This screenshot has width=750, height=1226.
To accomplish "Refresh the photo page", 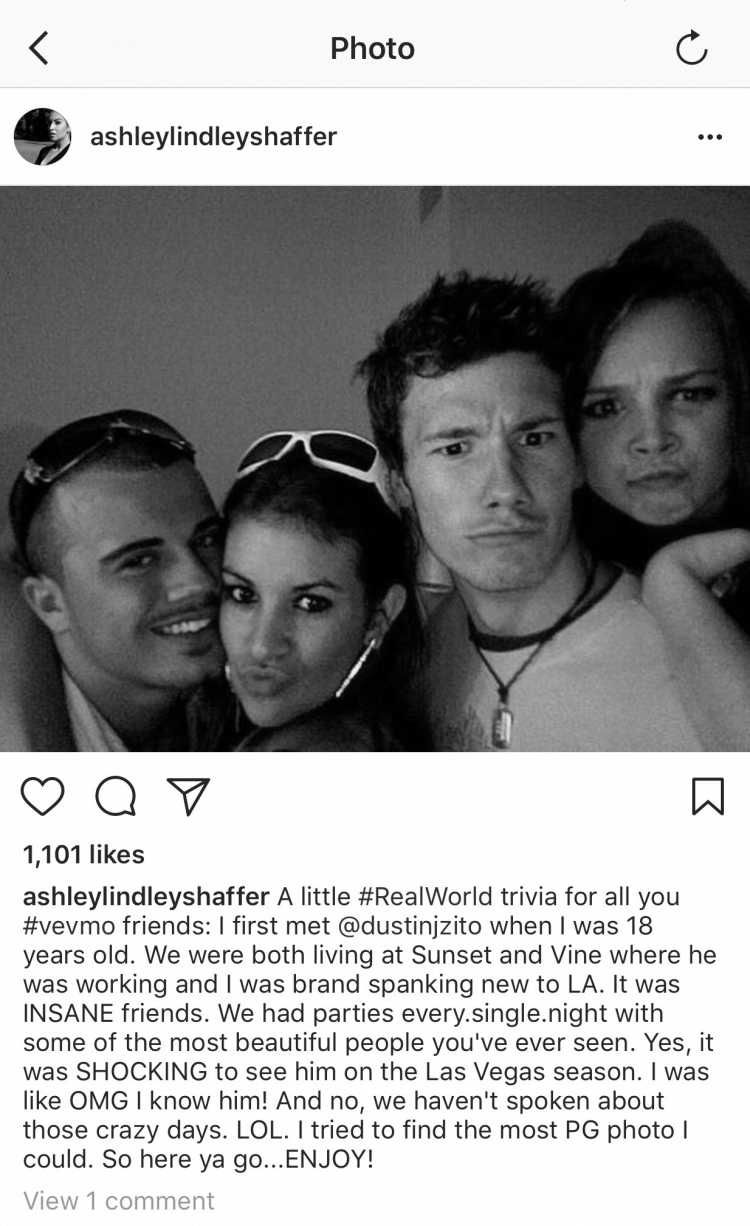I will (x=692, y=47).
